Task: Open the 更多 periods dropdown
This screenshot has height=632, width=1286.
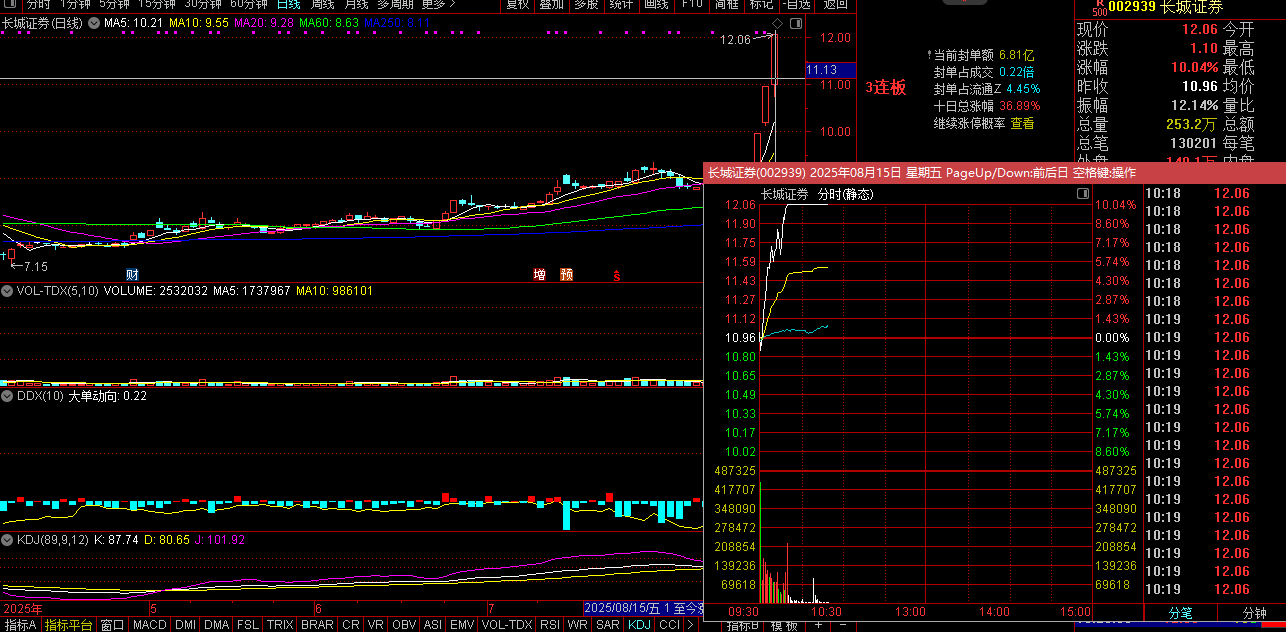Action: [436, 4]
